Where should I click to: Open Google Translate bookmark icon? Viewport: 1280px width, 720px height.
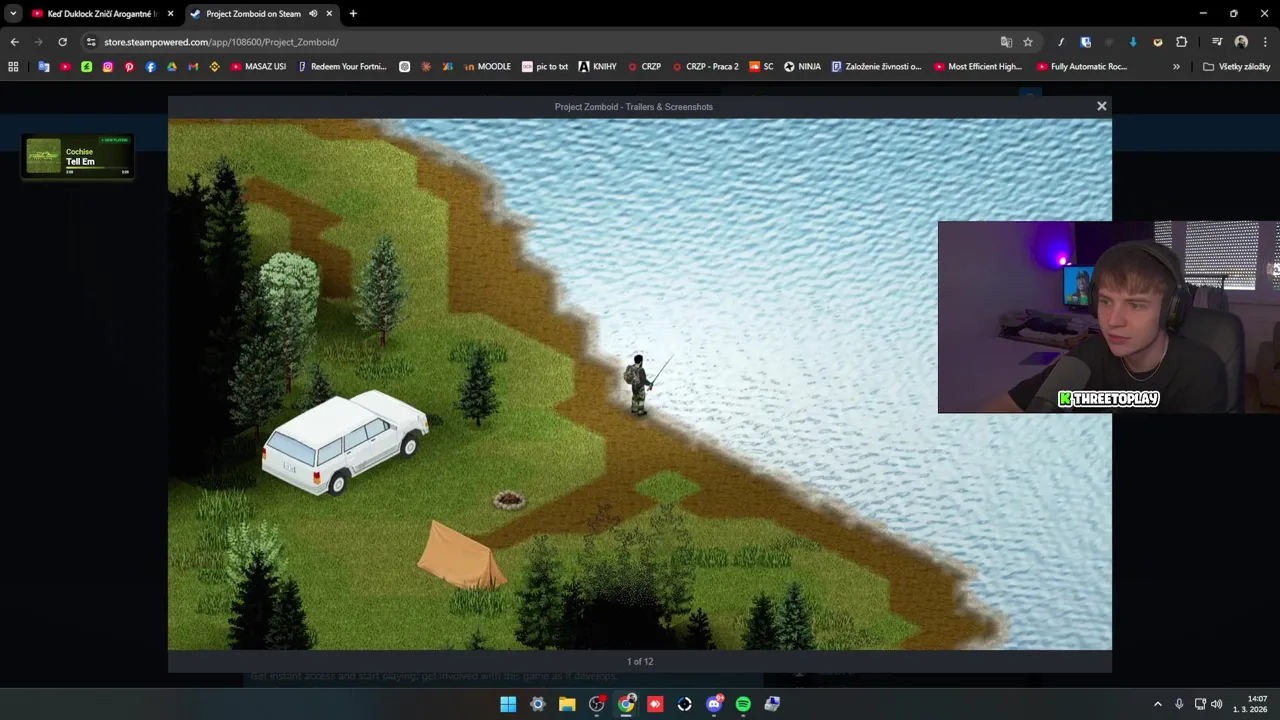coord(44,67)
